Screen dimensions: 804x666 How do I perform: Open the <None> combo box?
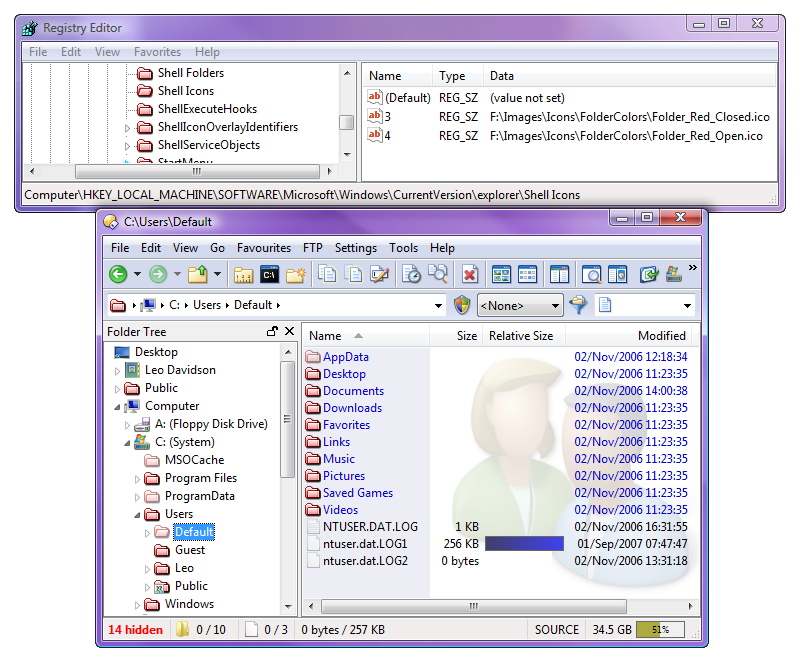(x=520, y=306)
